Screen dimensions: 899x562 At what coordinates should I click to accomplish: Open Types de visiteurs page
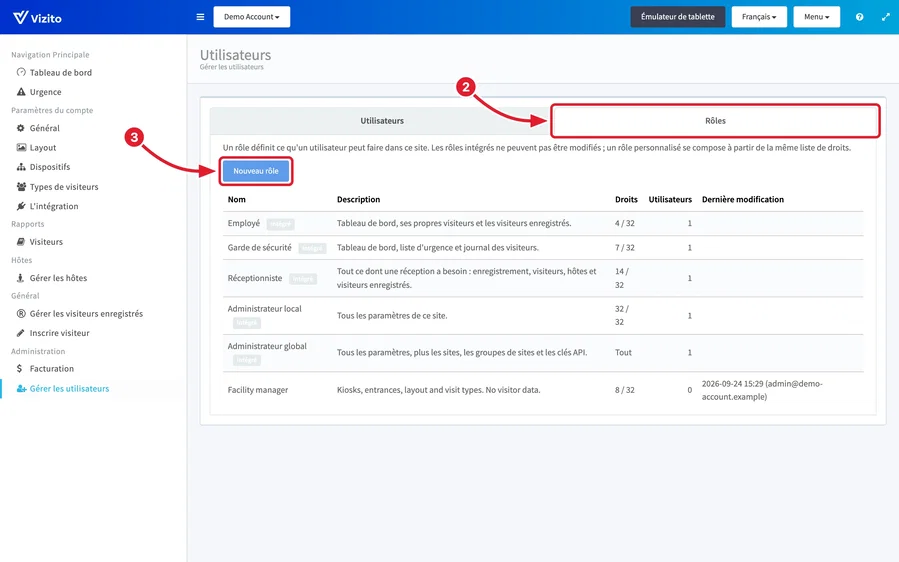pyautogui.click(x=64, y=186)
